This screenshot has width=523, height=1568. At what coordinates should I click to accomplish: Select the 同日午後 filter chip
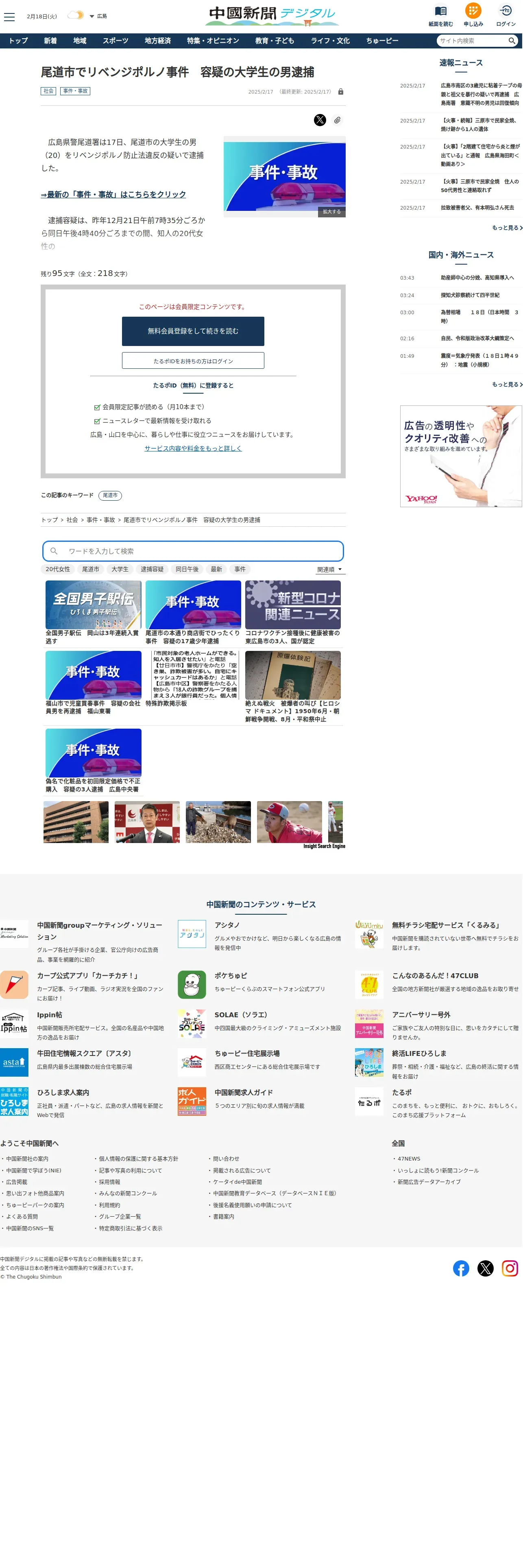coord(187,570)
